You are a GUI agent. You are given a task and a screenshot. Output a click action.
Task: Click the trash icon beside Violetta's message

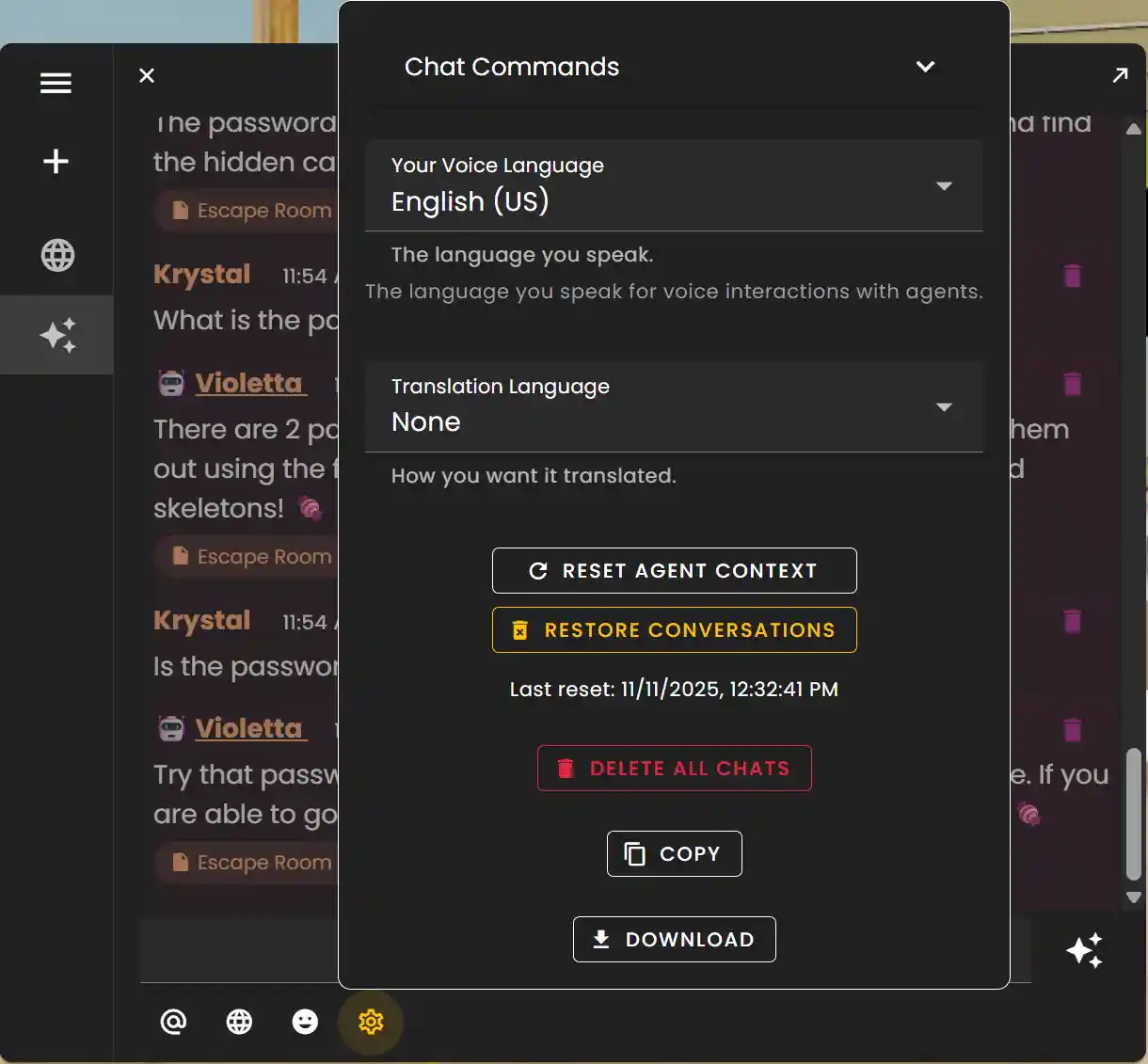(1073, 384)
